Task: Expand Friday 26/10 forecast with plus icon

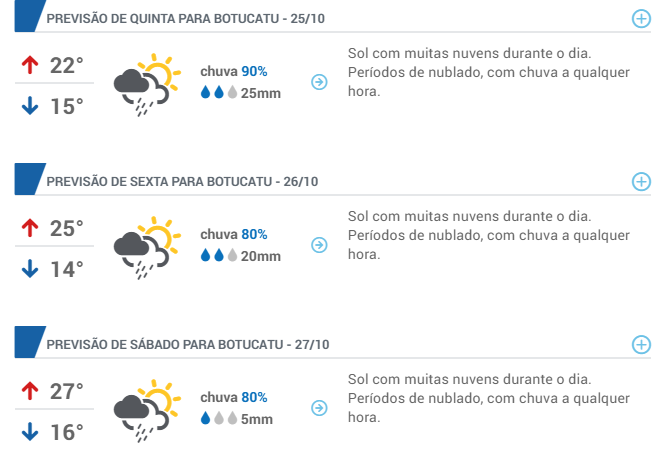Action: click(x=641, y=182)
